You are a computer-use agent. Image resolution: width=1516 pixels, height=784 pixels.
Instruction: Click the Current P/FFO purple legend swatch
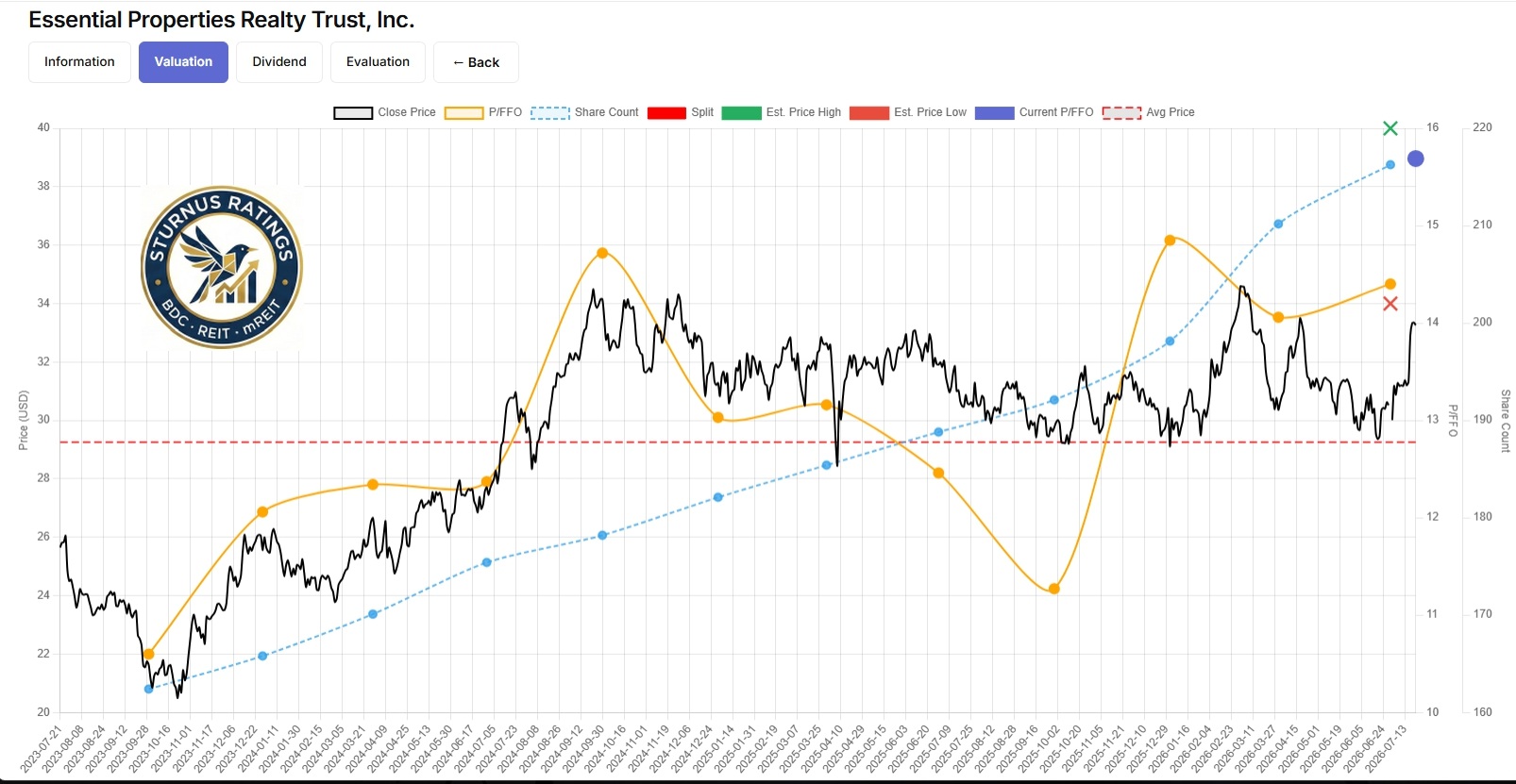click(994, 113)
